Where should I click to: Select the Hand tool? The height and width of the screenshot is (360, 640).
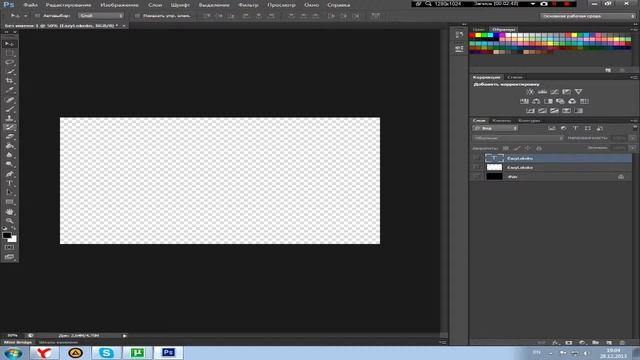(9, 212)
